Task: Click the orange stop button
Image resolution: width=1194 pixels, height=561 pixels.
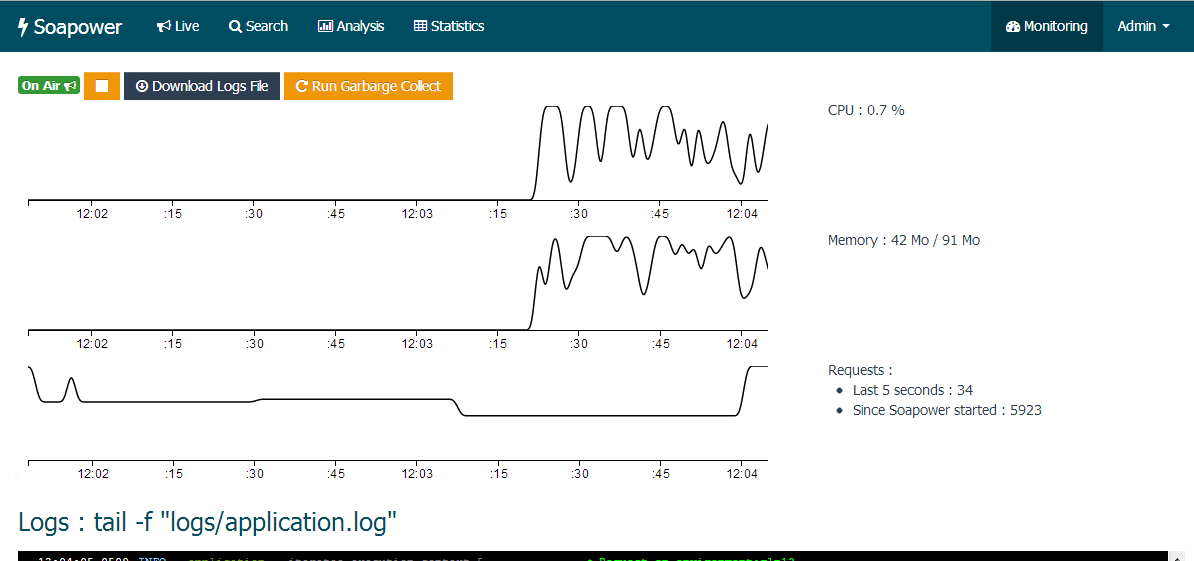Action: click(102, 86)
